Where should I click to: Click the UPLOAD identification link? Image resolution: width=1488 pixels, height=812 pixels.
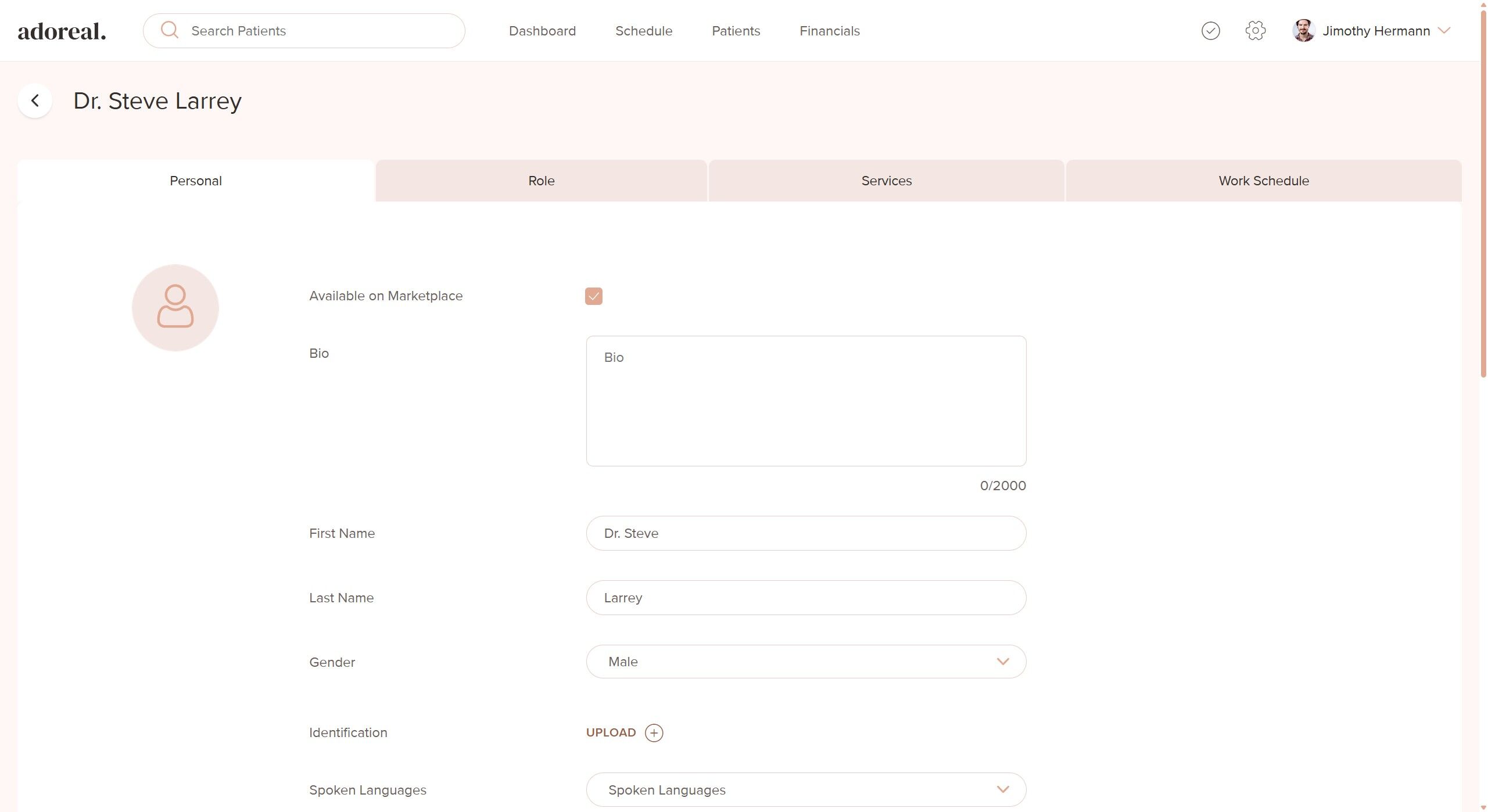[x=611, y=733]
